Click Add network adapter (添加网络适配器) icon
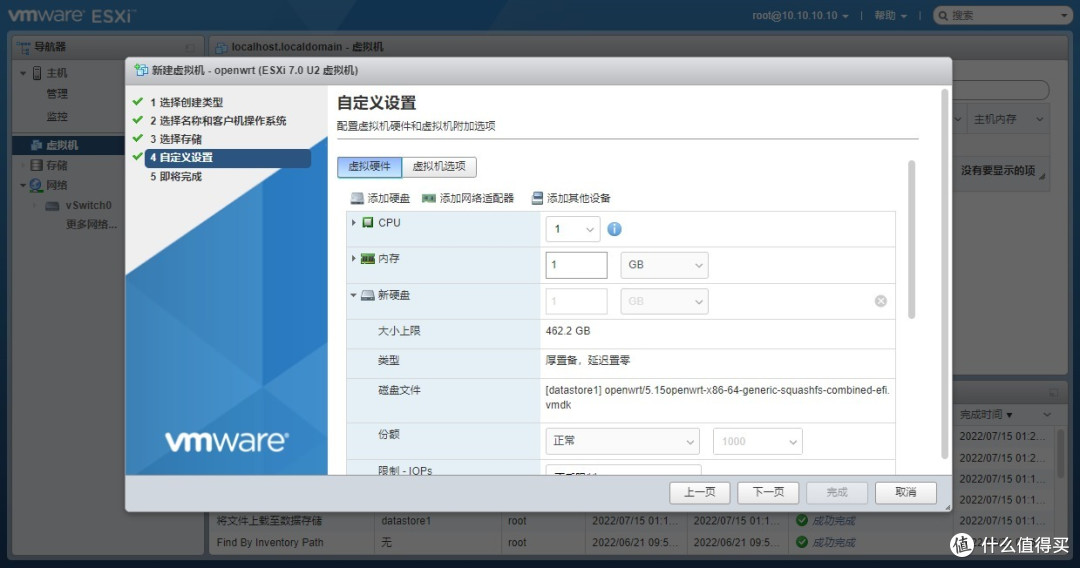This screenshot has width=1080, height=568. point(430,198)
